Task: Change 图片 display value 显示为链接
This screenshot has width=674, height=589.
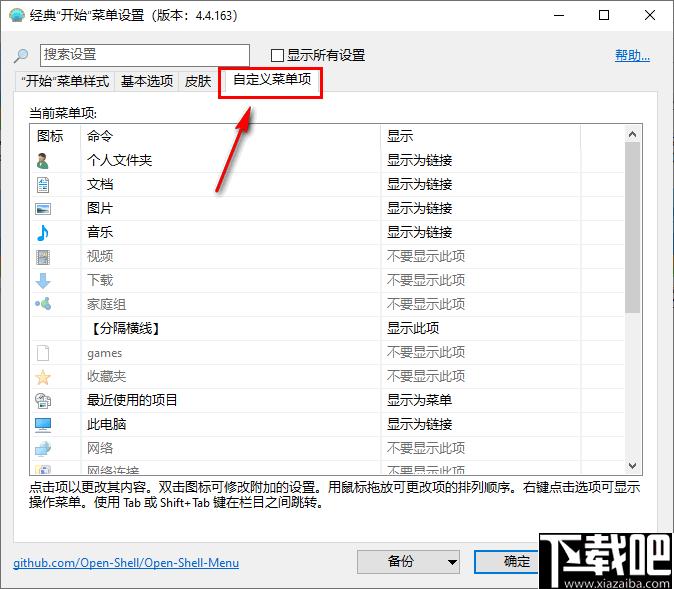Action: (x=420, y=209)
